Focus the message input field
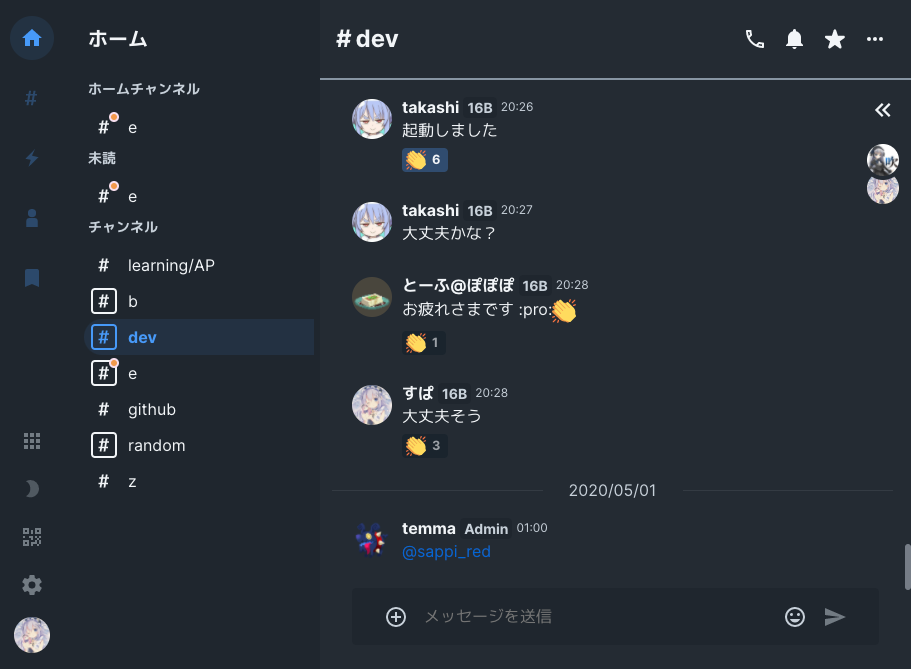This screenshot has width=911, height=669. click(596, 617)
